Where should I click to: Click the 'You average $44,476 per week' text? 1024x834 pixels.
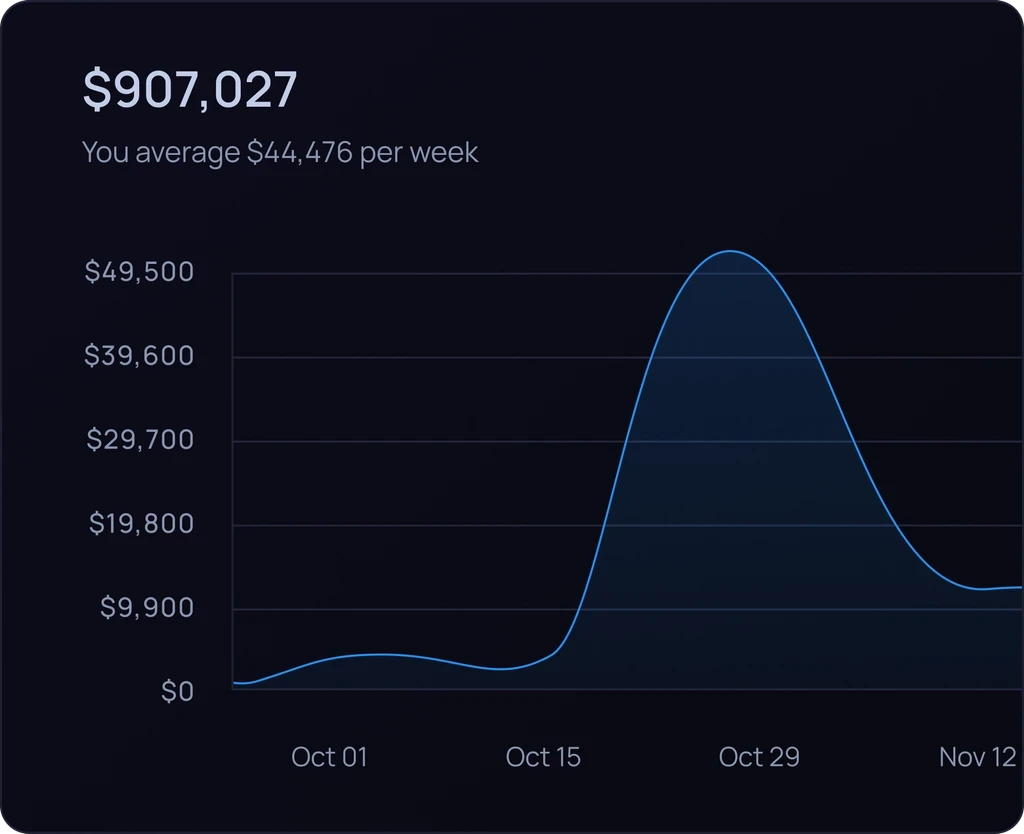click(280, 152)
